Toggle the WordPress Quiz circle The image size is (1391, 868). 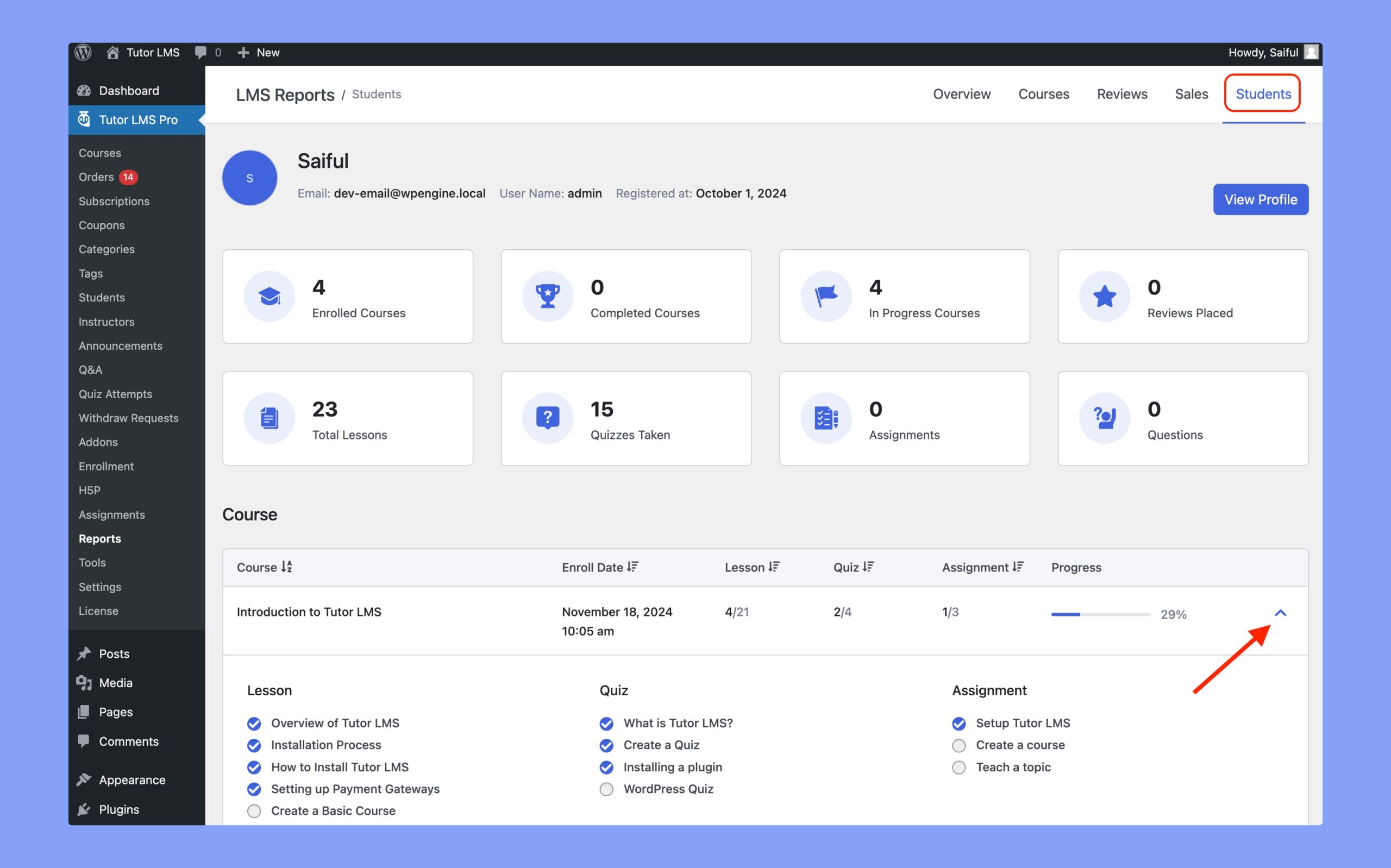[x=606, y=789]
